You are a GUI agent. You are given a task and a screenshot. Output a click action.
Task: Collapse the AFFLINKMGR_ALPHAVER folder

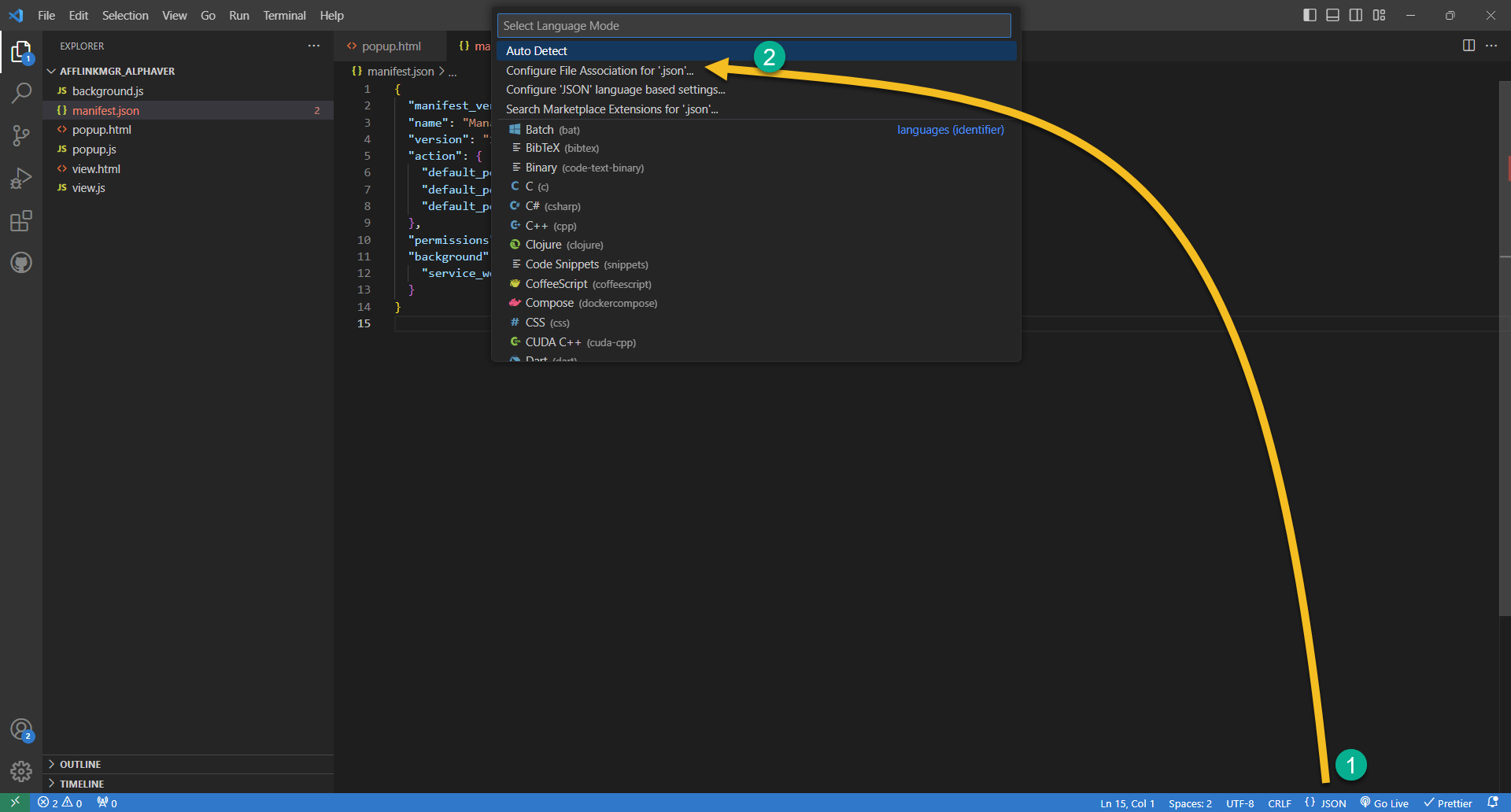pyautogui.click(x=188, y=71)
